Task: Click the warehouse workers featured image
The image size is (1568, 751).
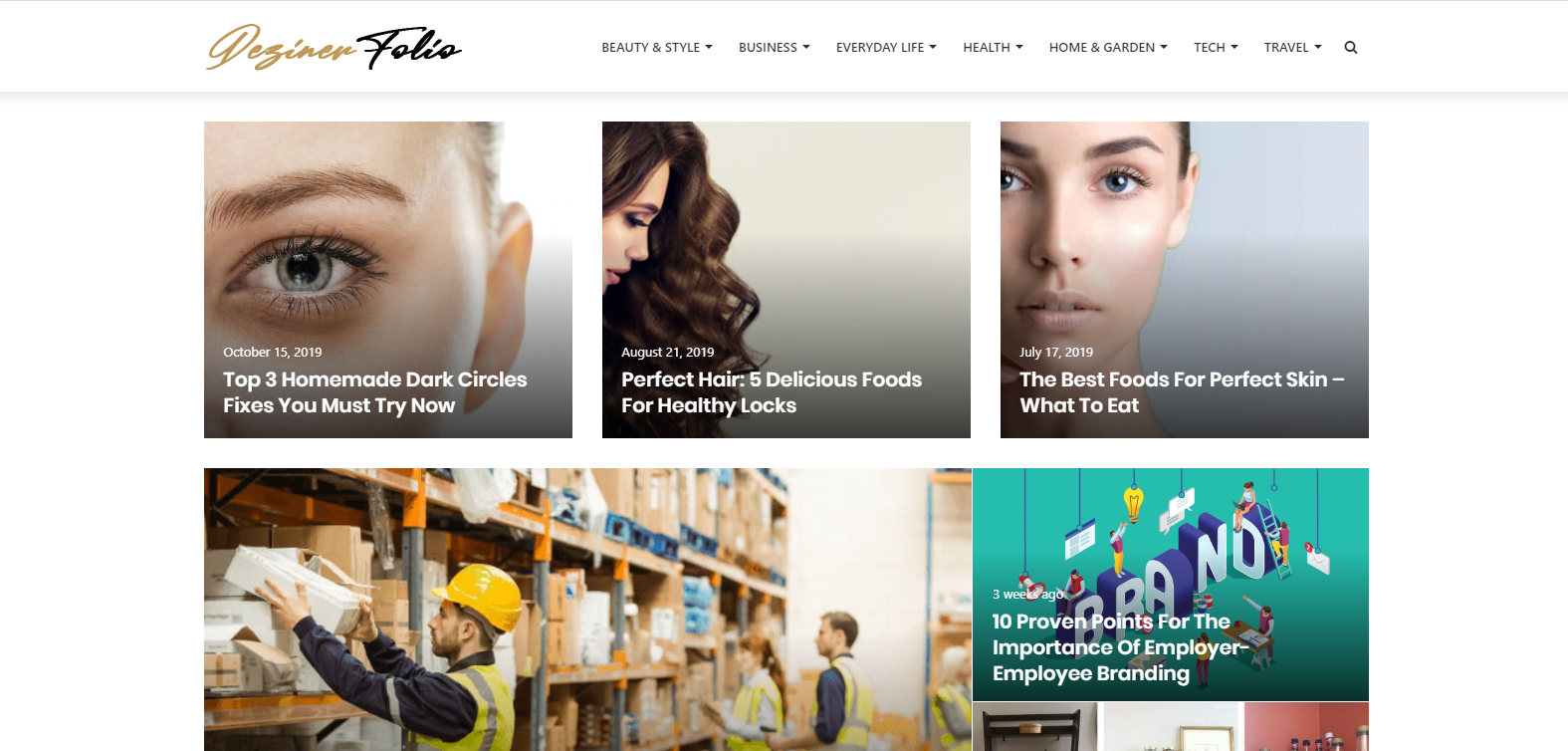Action: pos(587,610)
